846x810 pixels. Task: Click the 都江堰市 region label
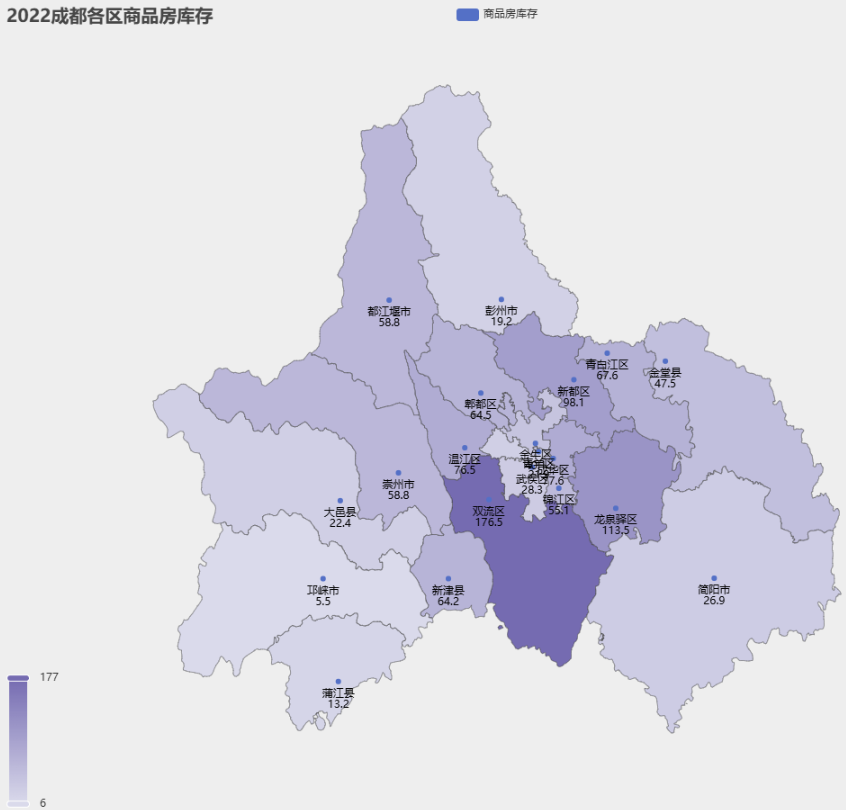[x=389, y=311]
